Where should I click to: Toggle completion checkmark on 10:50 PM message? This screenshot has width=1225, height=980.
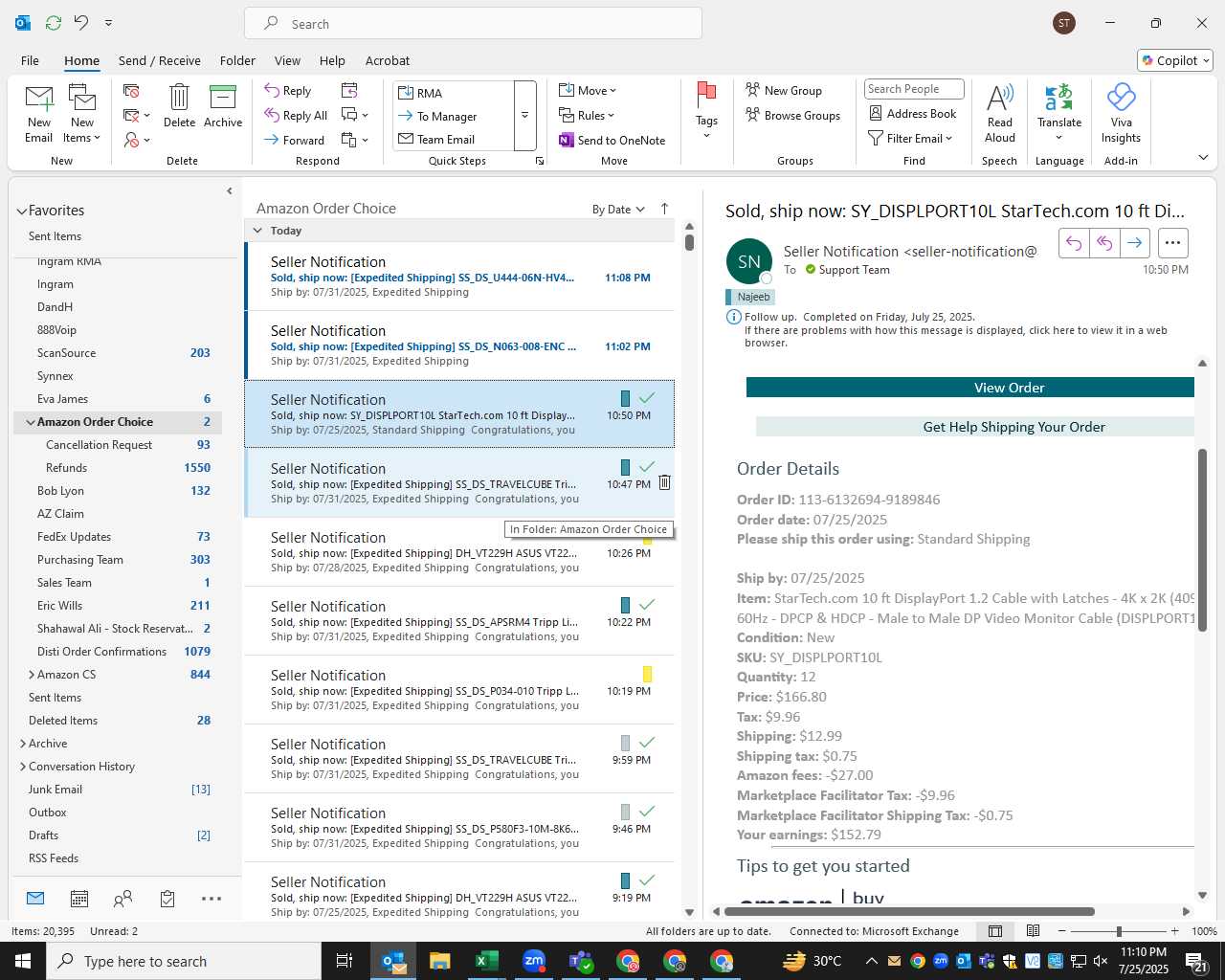click(x=647, y=397)
